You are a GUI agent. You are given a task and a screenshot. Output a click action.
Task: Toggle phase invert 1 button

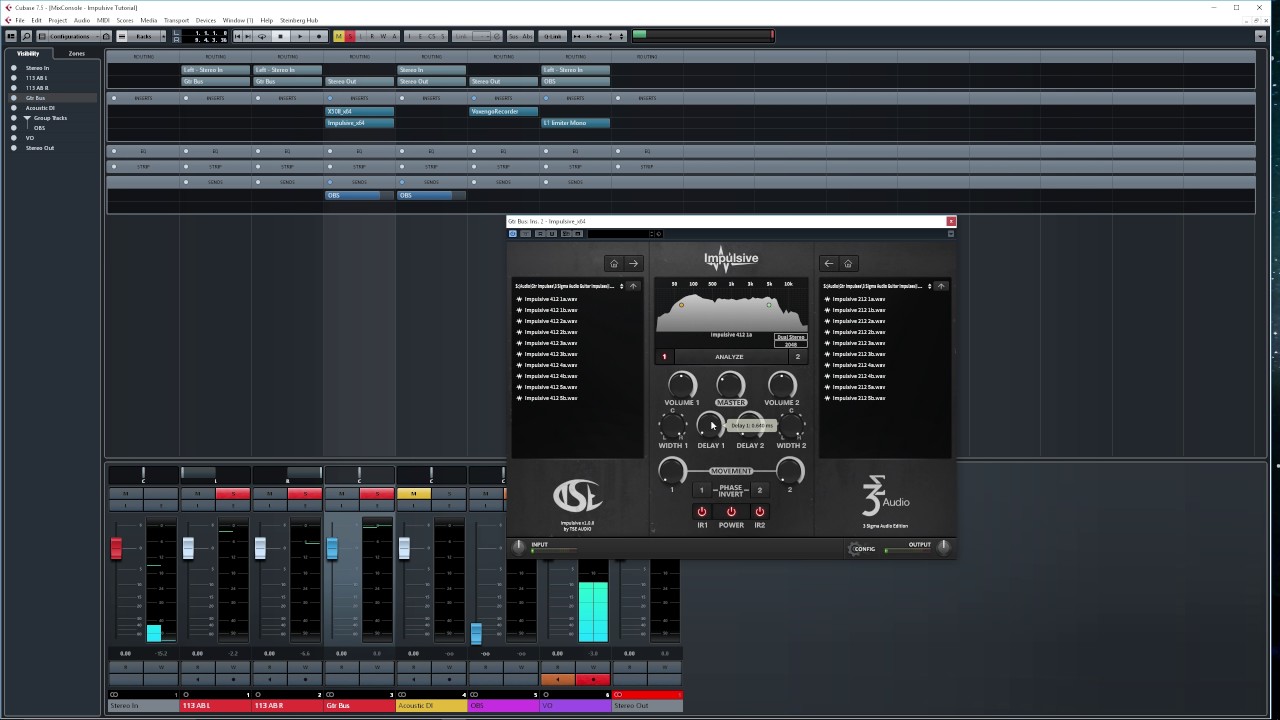click(x=702, y=490)
